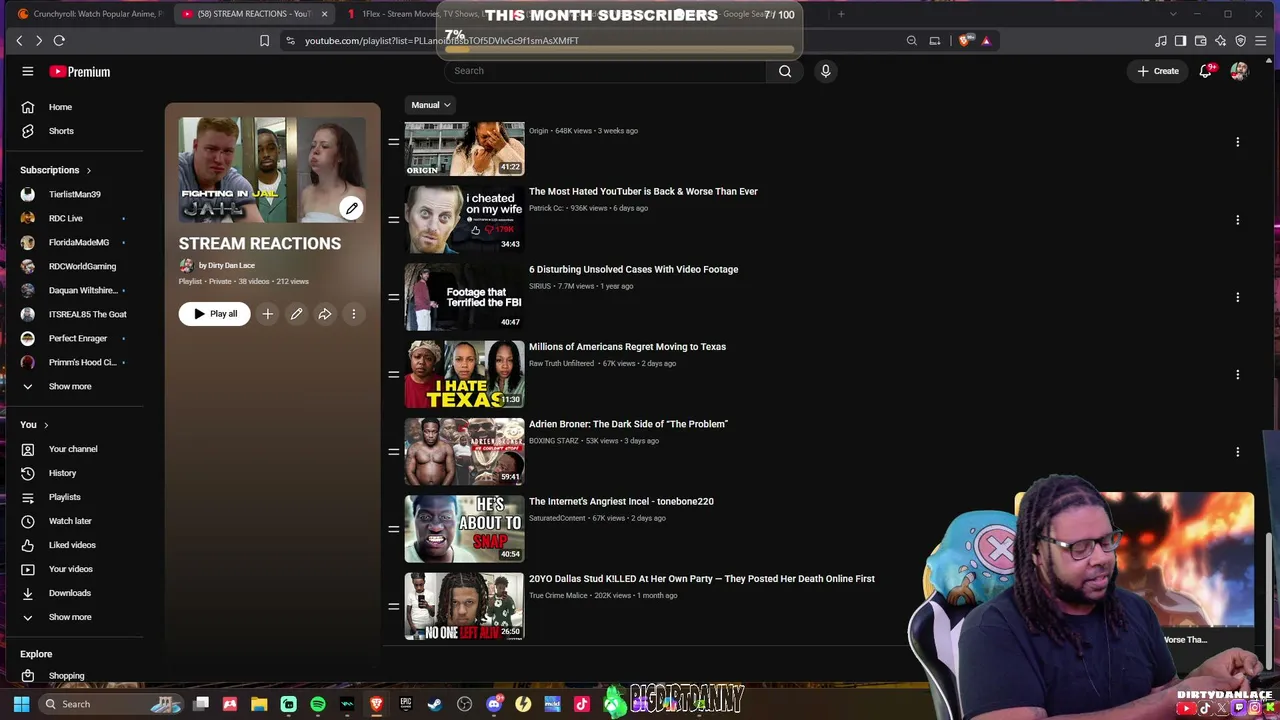This screenshot has height=720, width=1280.
Task: Open options for 'The Most Hated YouTuber' video
Action: tap(1237, 220)
